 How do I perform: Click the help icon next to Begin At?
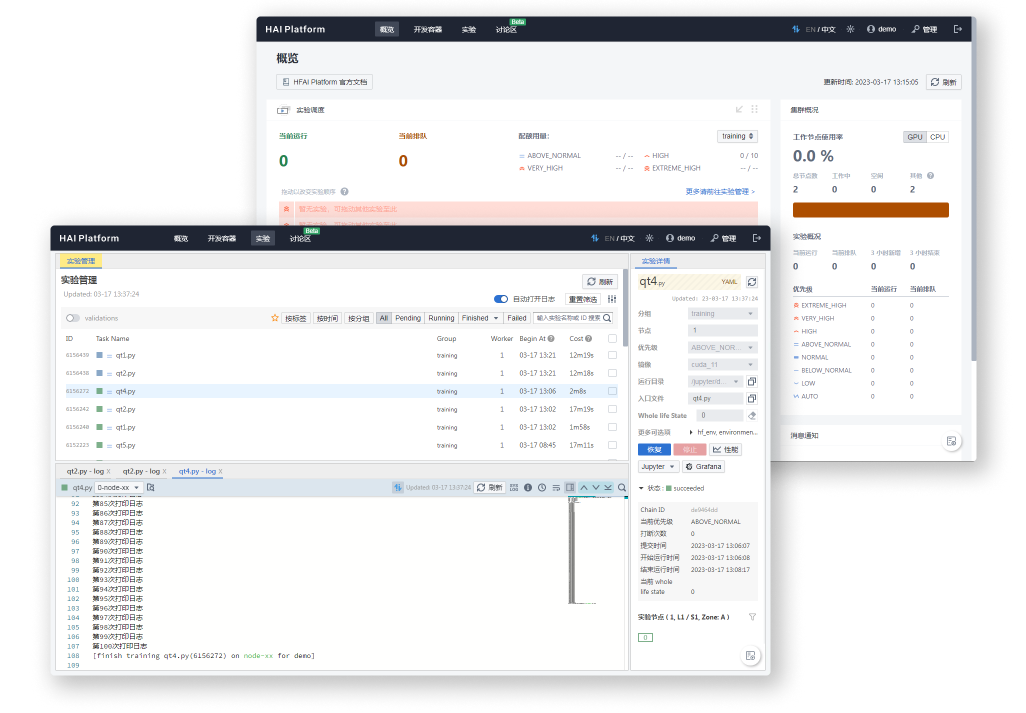[x=551, y=338]
